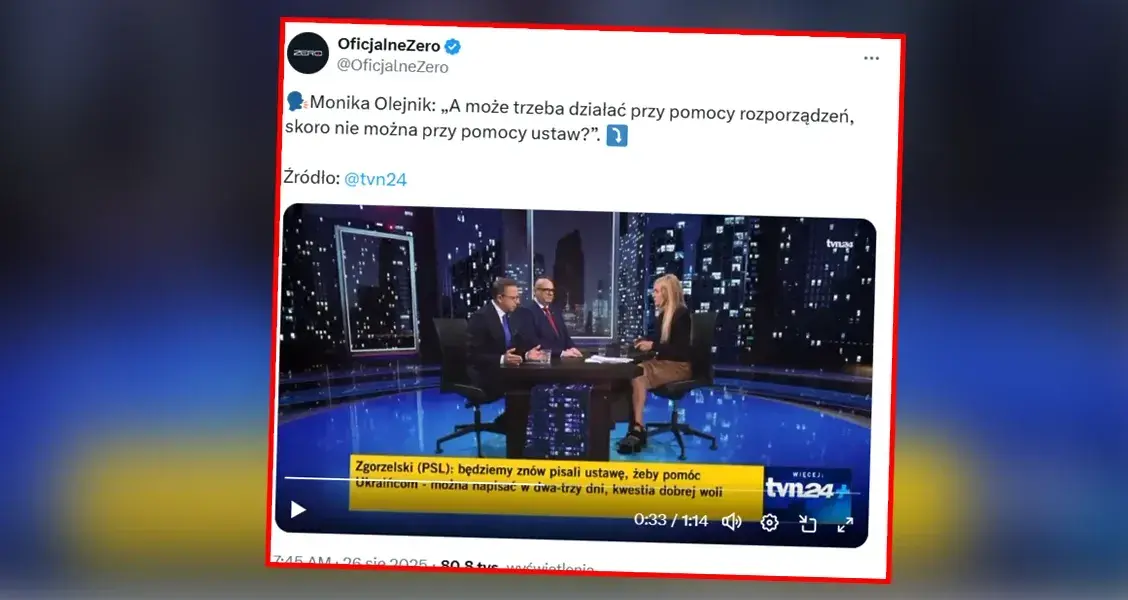Open video settings gear icon

[x=769, y=522]
